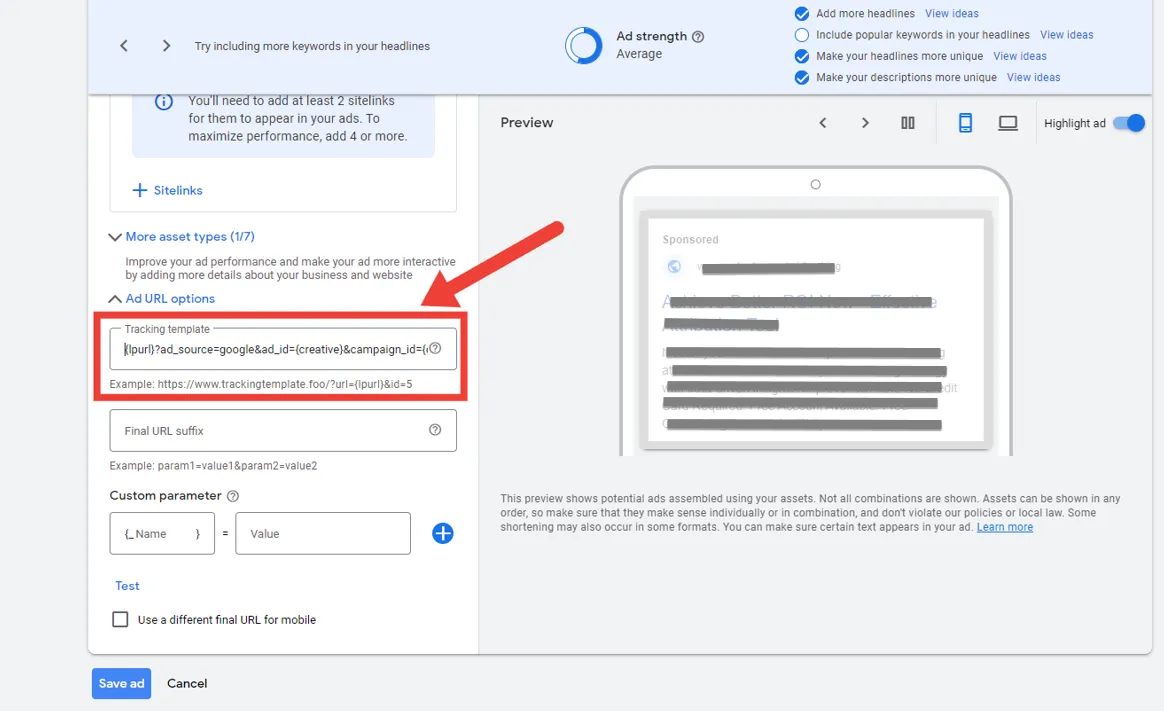The width and height of the screenshot is (1164, 711).
Task: Cancel ad editing
Action: coord(187,684)
